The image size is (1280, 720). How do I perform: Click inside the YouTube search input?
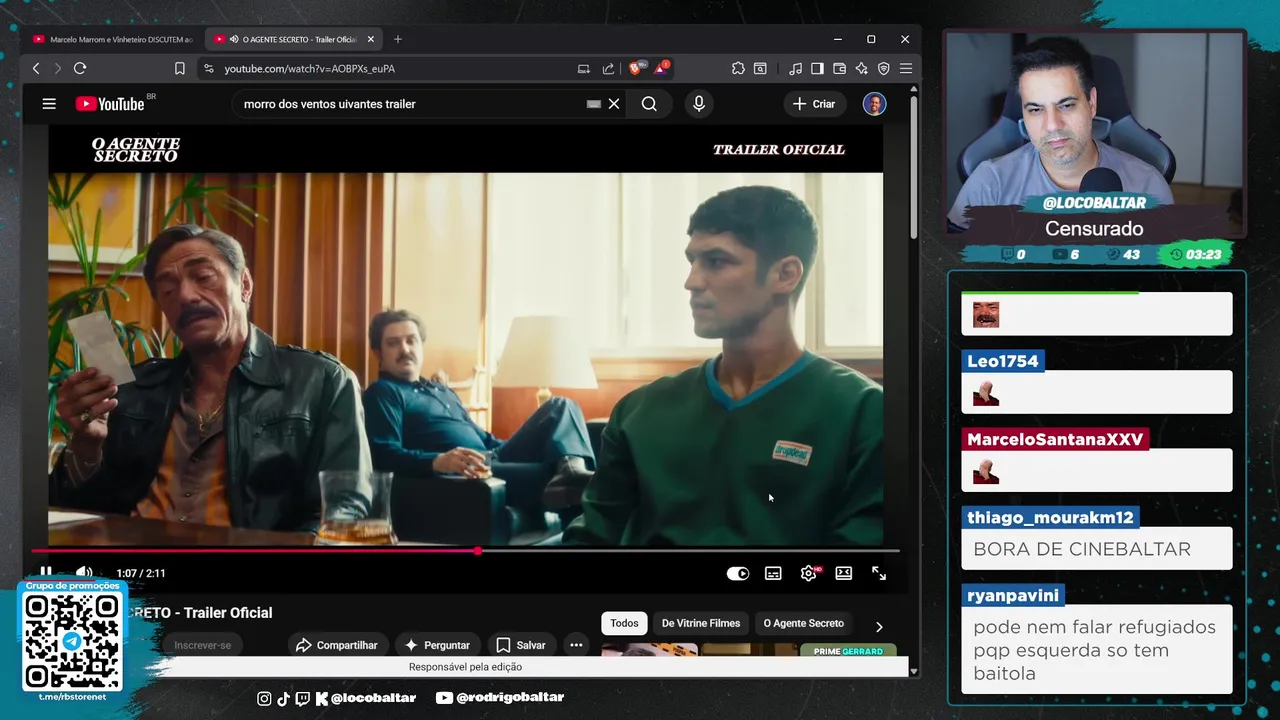[410, 104]
